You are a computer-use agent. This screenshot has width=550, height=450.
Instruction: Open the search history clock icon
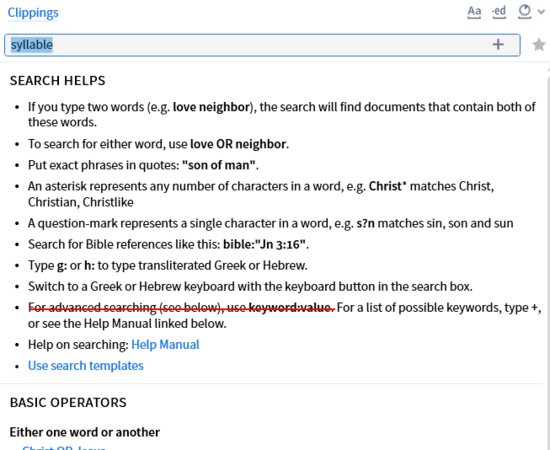(x=524, y=12)
